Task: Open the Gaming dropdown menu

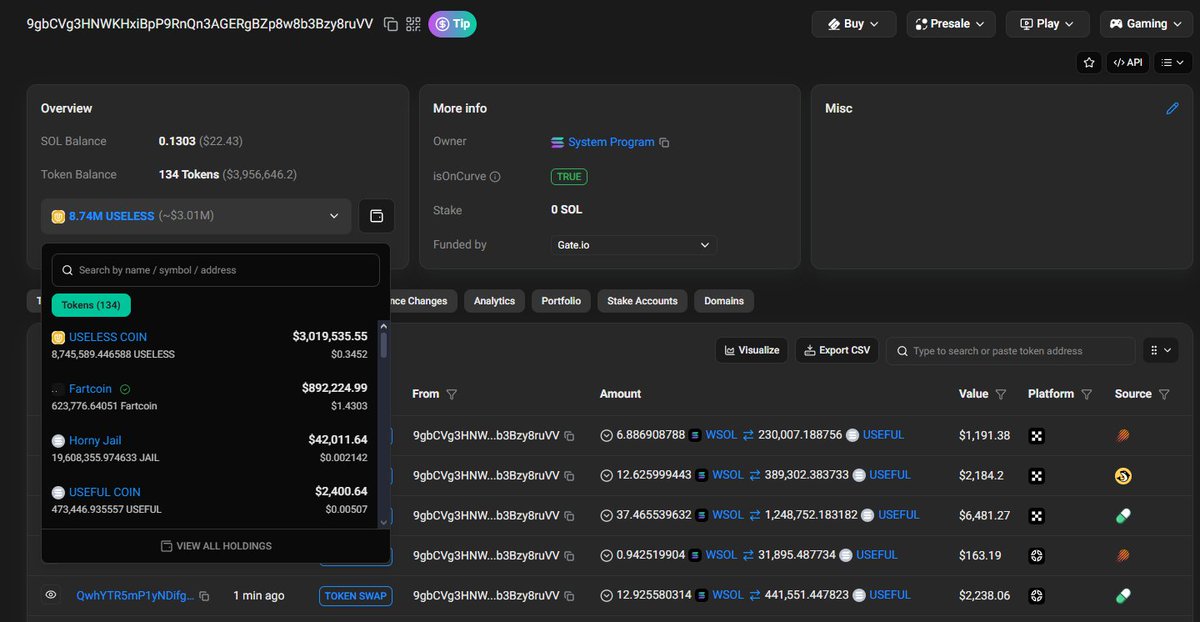Action: point(1146,24)
